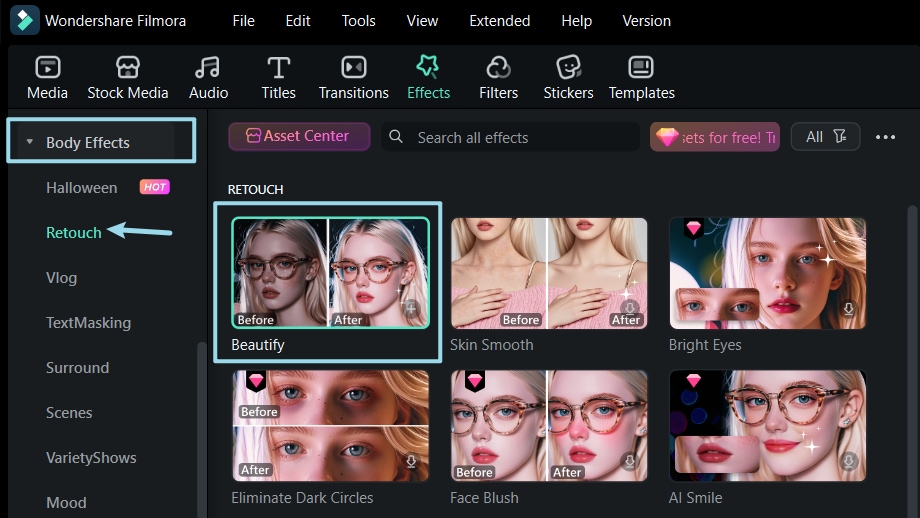Select the TextMasking category
Viewport: 920px width, 518px height.
point(89,323)
